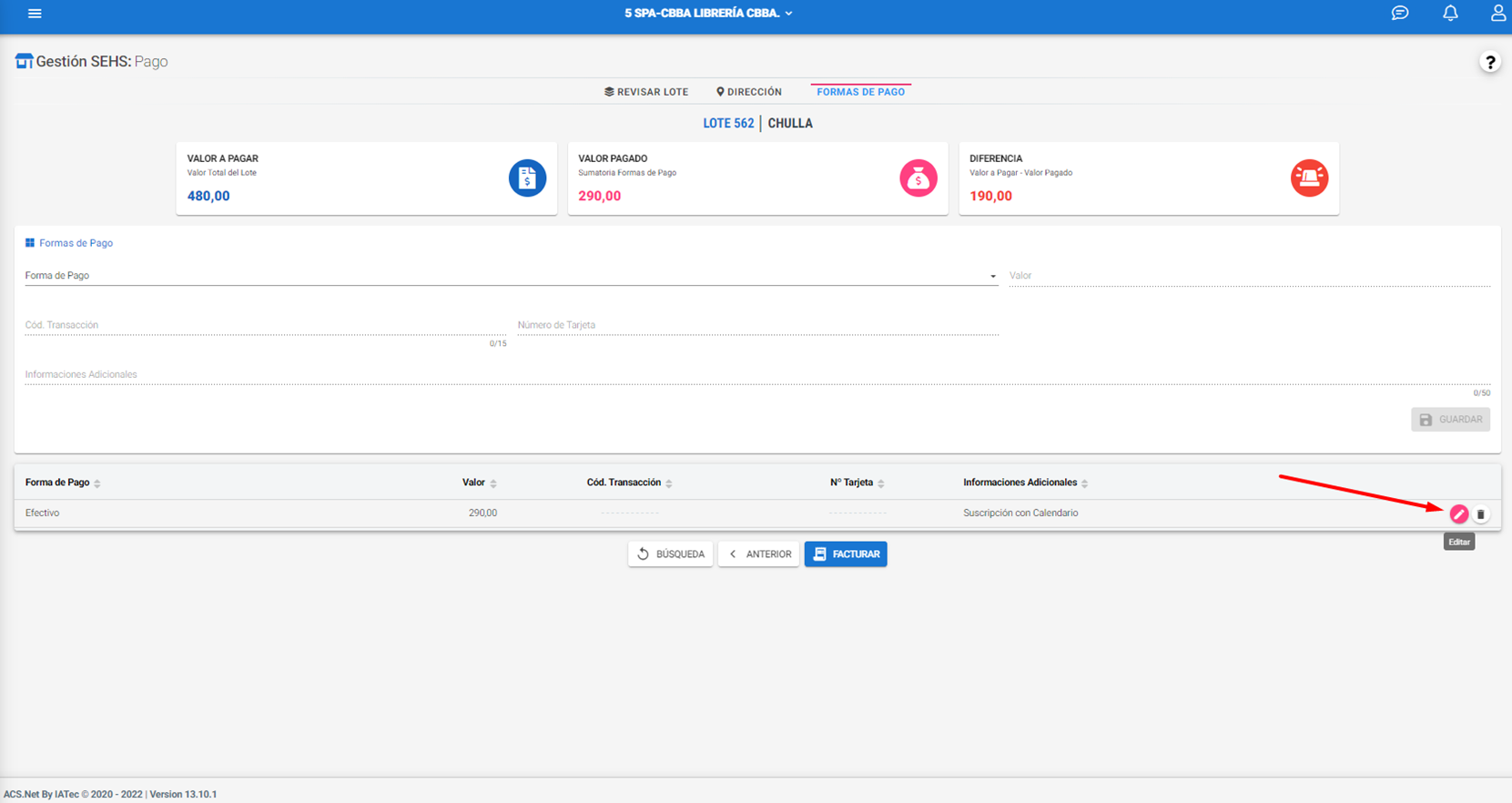Click the Gestión SEHS store icon
Screen dimensions: 1512x803
point(24,61)
